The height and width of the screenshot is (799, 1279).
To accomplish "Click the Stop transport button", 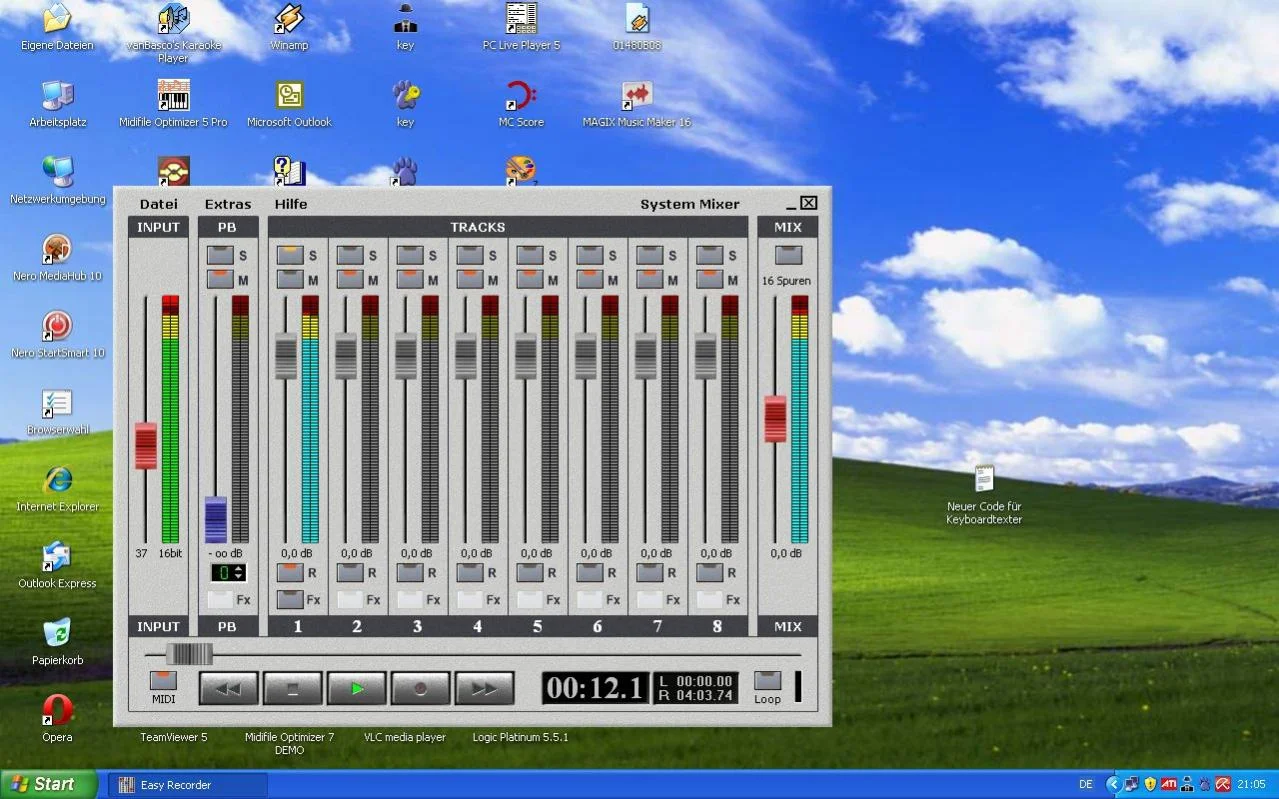I will (292, 688).
